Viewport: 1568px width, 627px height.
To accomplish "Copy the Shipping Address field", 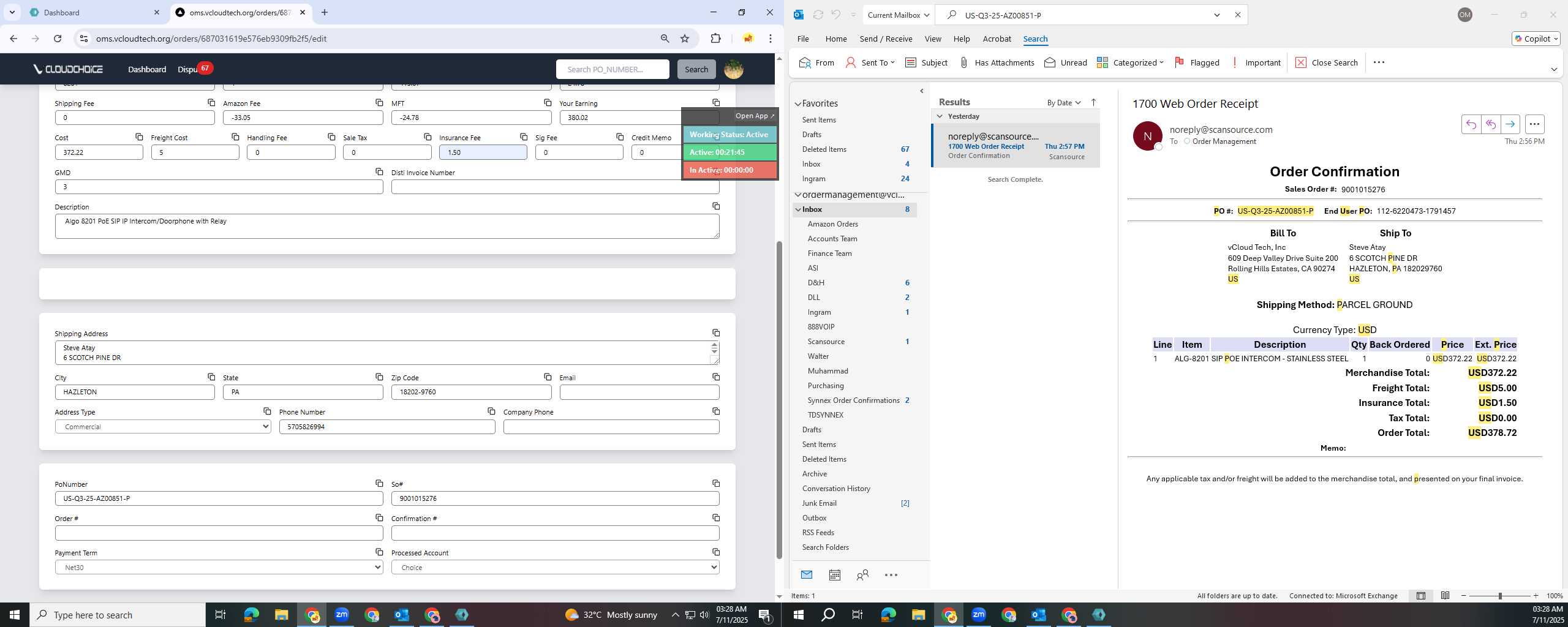I will (715, 332).
